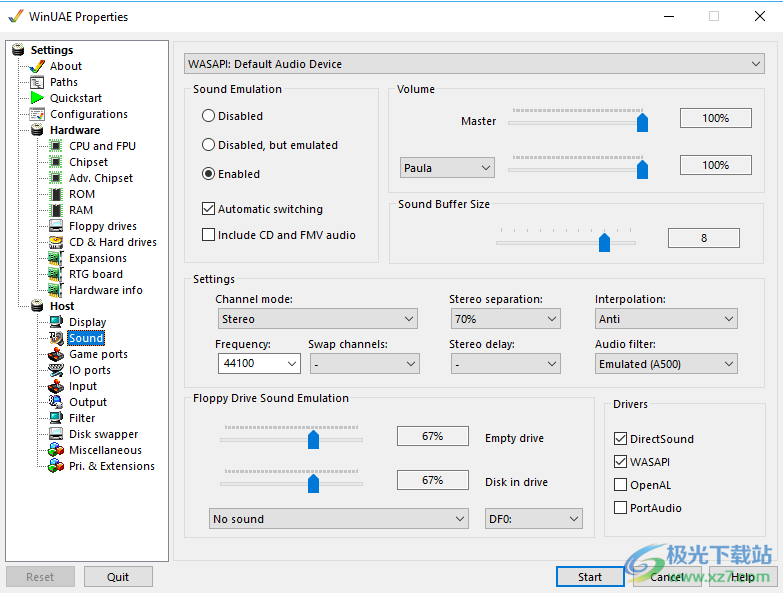Image resolution: width=783 pixels, height=593 pixels.
Task: Open the DF0: drive selector dropdown
Action: (533, 519)
